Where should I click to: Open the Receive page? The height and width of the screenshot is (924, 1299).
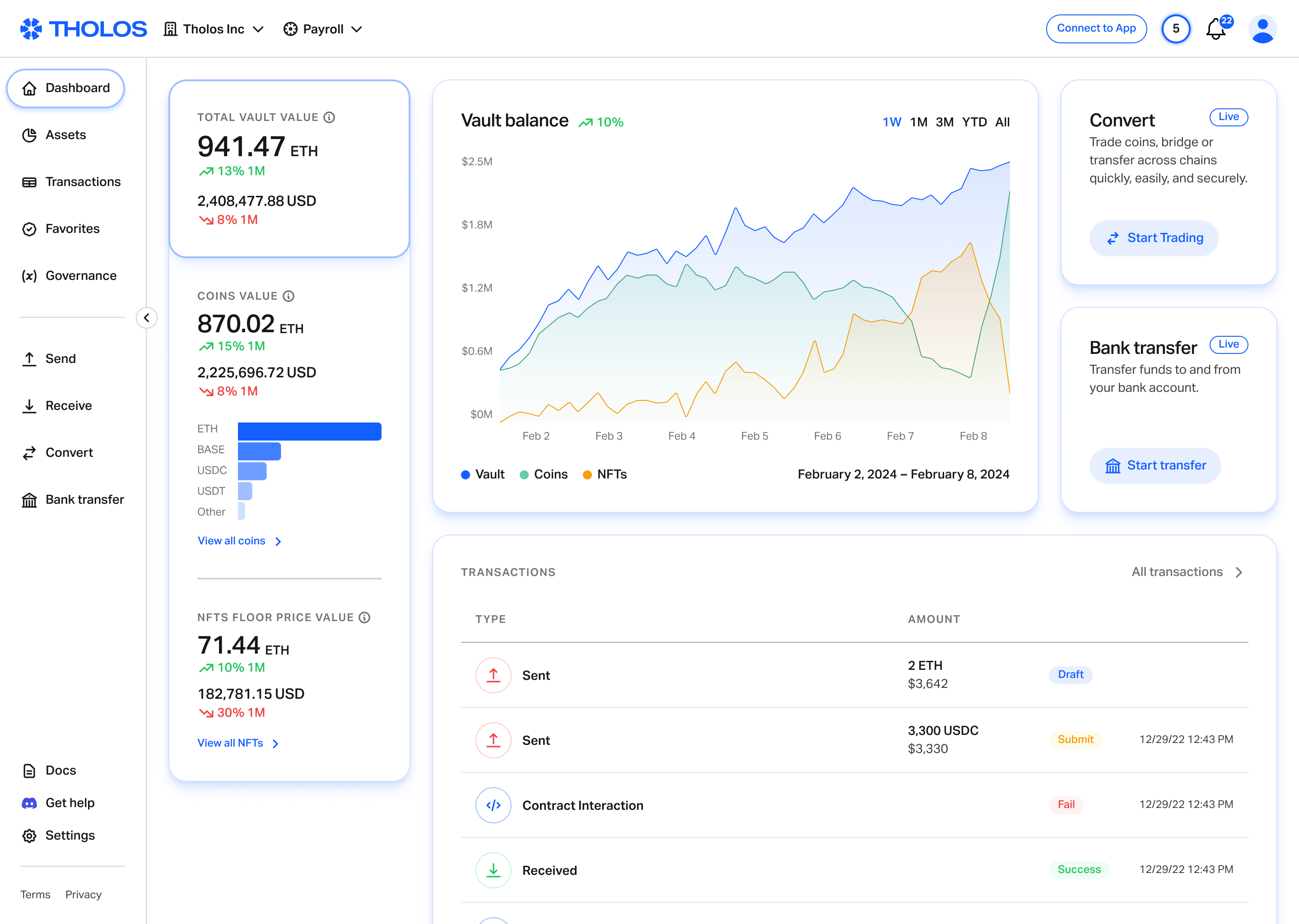[68, 405]
